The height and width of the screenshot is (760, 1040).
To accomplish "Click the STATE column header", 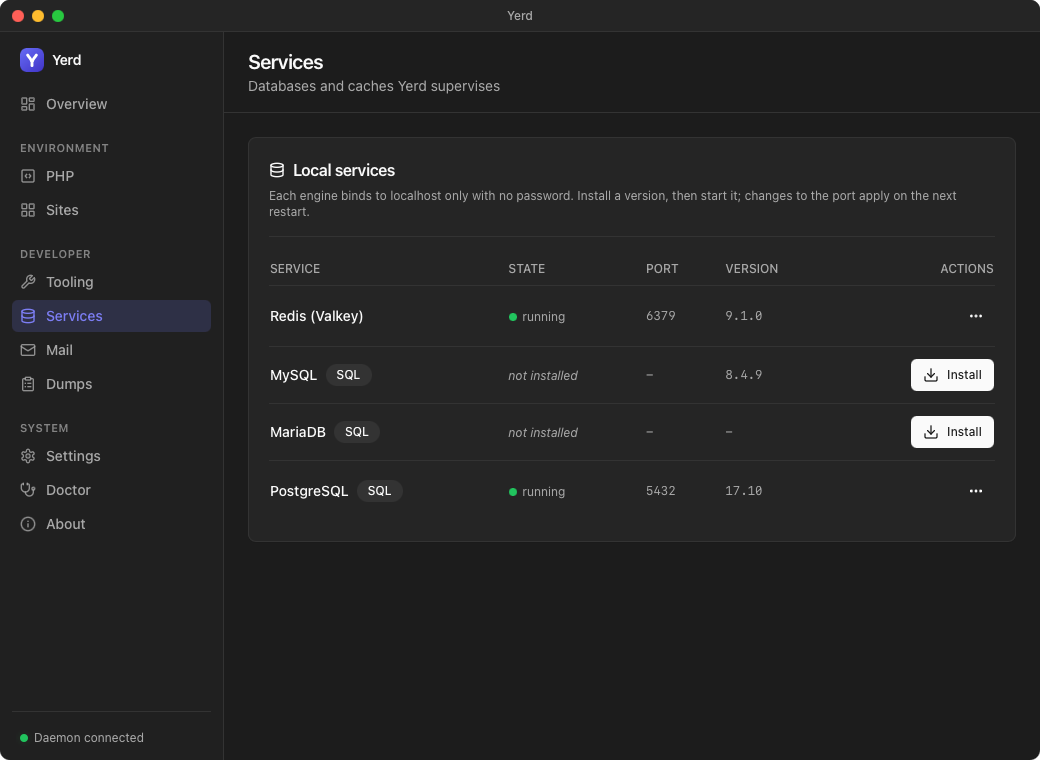I will pos(527,269).
